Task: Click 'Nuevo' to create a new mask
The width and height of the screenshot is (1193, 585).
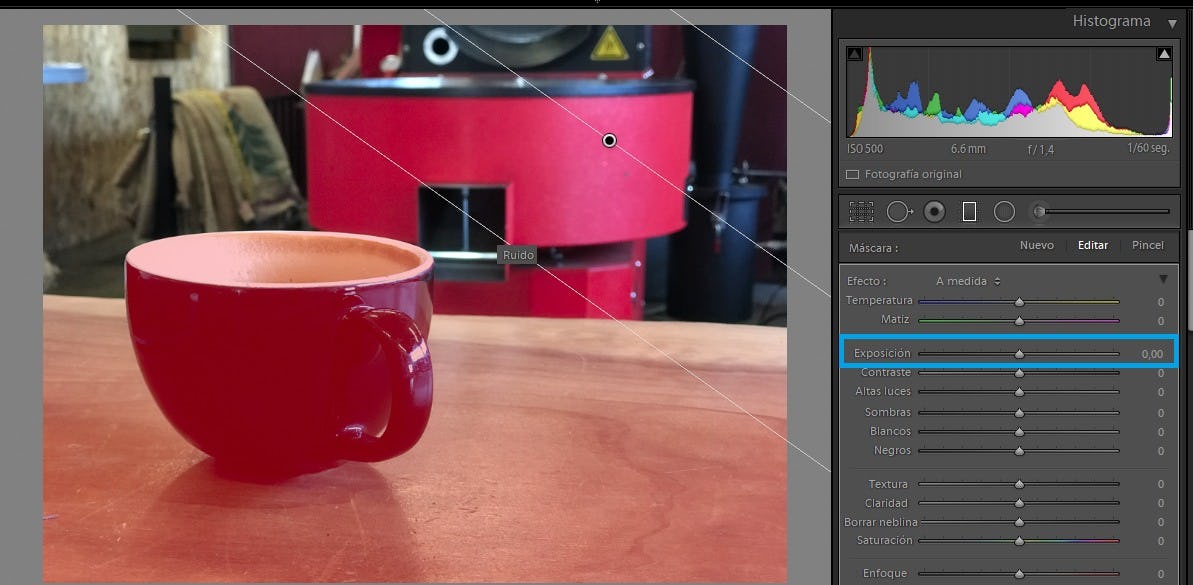Action: pyautogui.click(x=1037, y=244)
